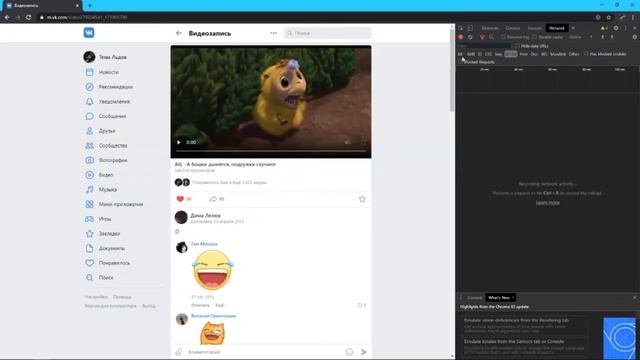Switch to the What's New drawer tab
This screenshot has width=640, height=360.
pyautogui.click(x=499, y=298)
